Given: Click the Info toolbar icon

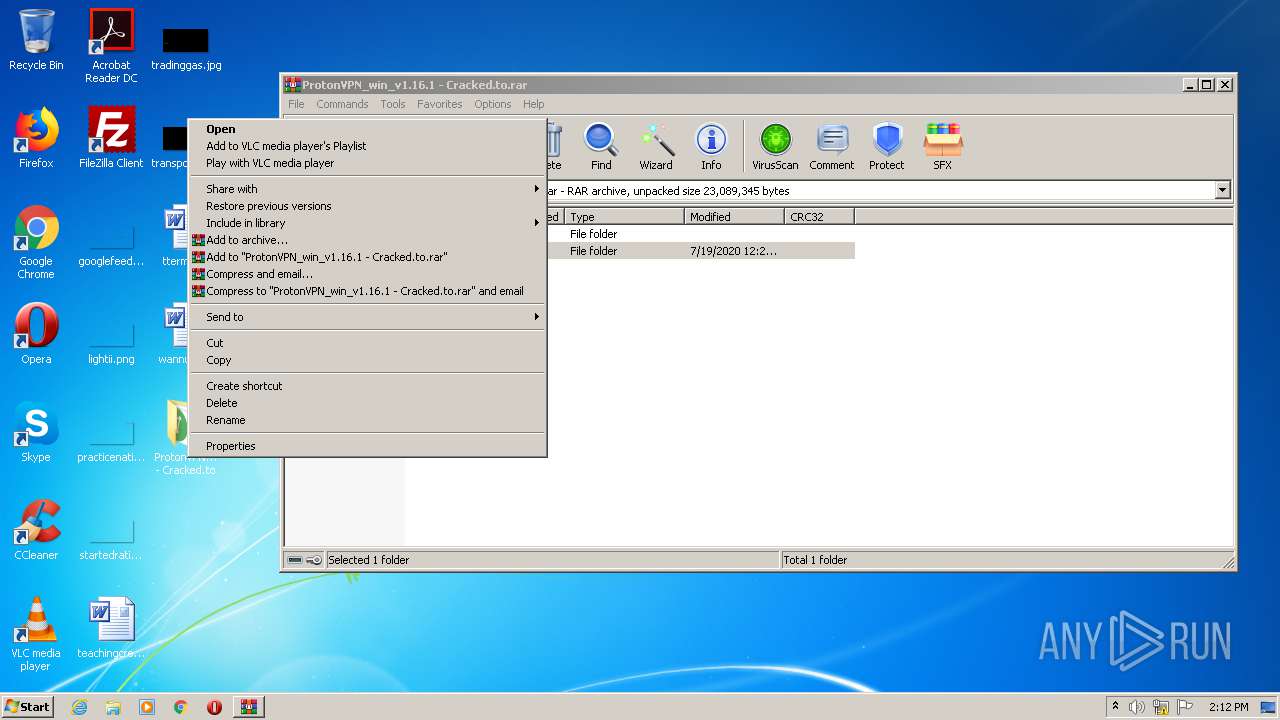Looking at the screenshot, I should coord(711,147).
